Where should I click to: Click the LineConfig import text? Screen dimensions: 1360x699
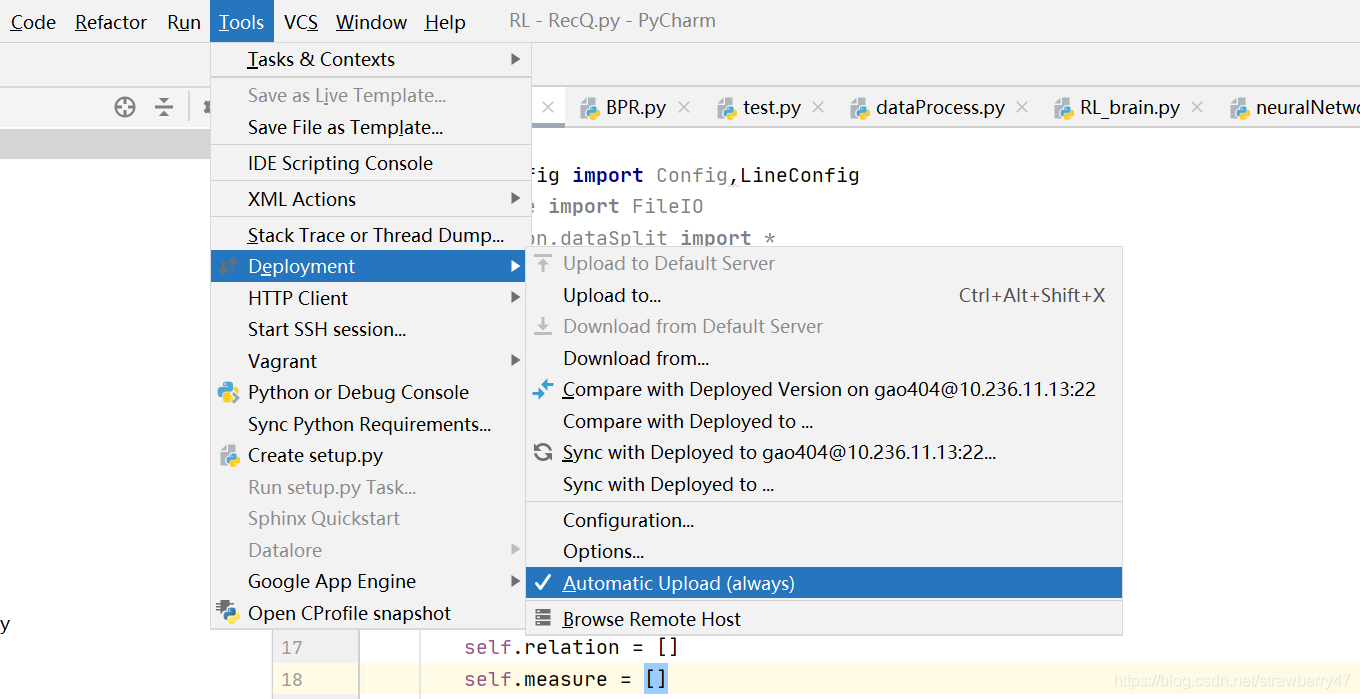point(799,175)
